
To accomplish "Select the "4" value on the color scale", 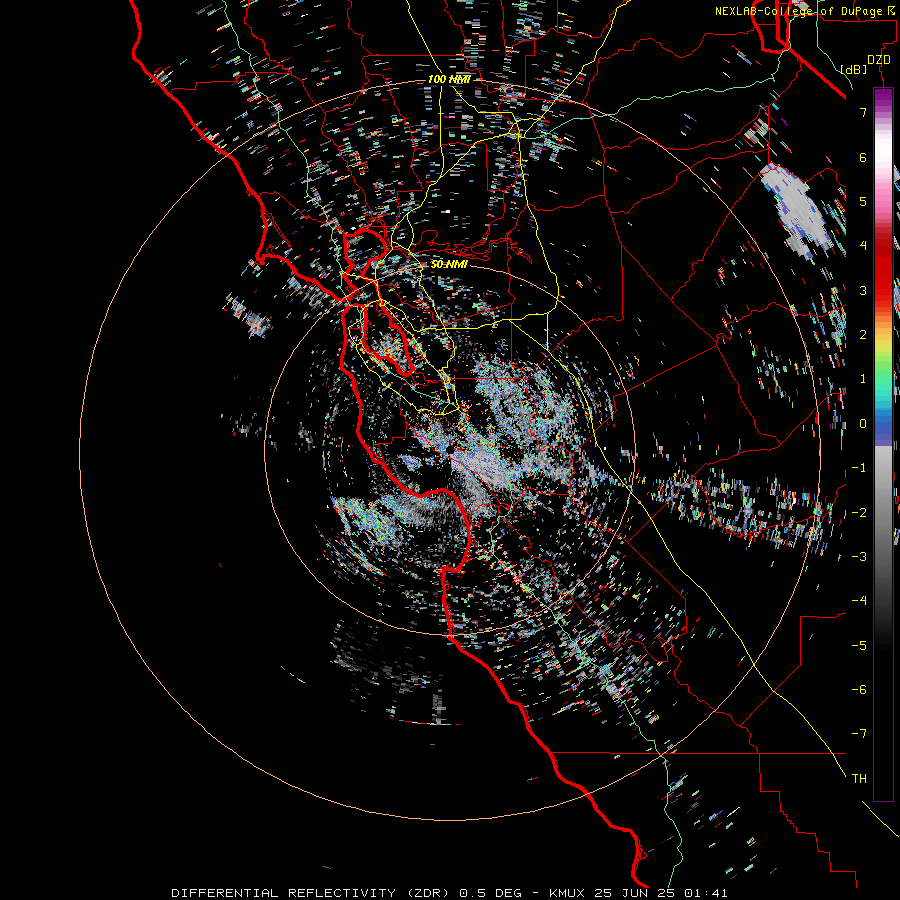I will tap(863, 246).
